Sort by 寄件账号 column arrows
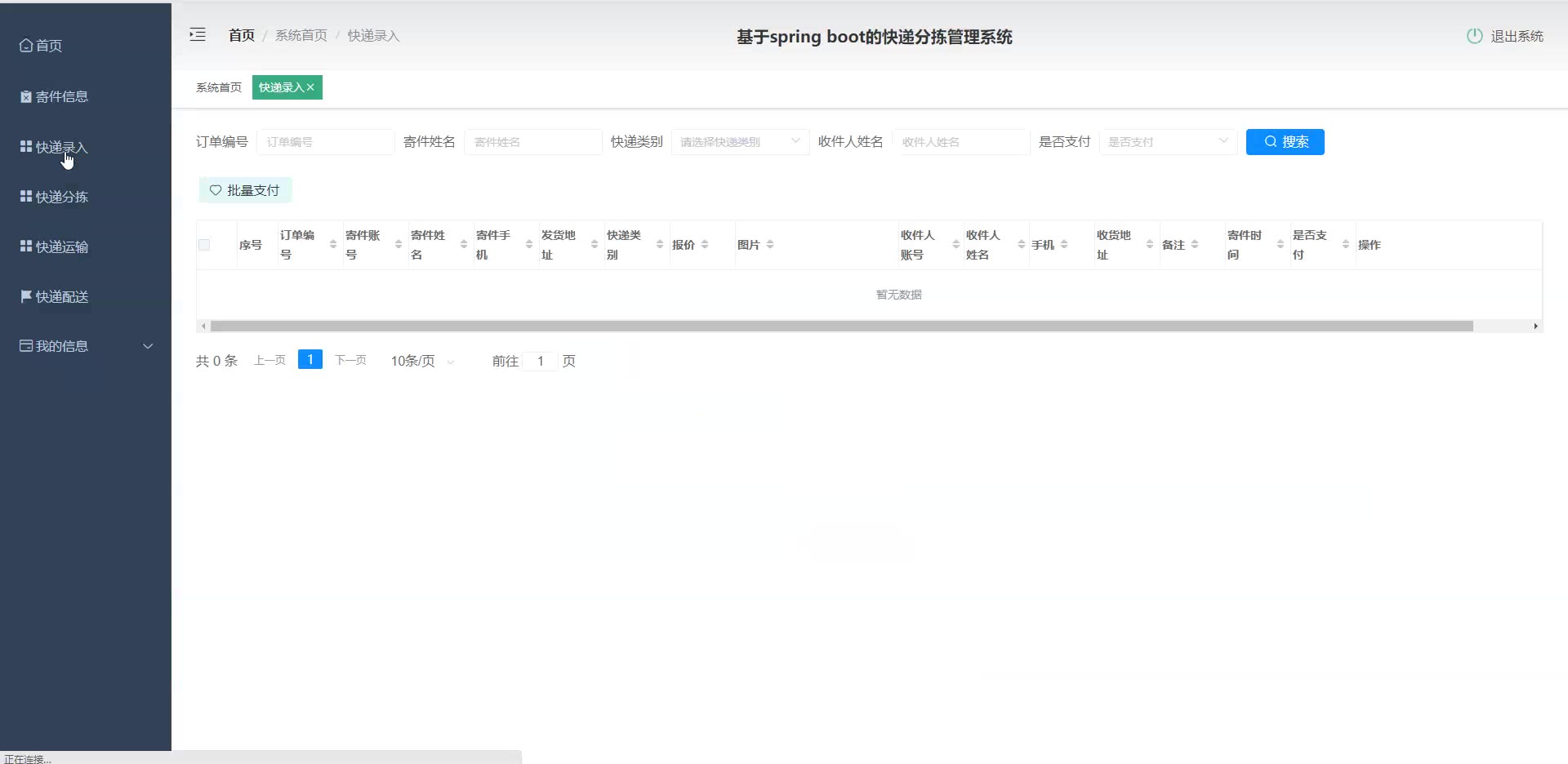The image size is (1568, 764). [399, 245]
